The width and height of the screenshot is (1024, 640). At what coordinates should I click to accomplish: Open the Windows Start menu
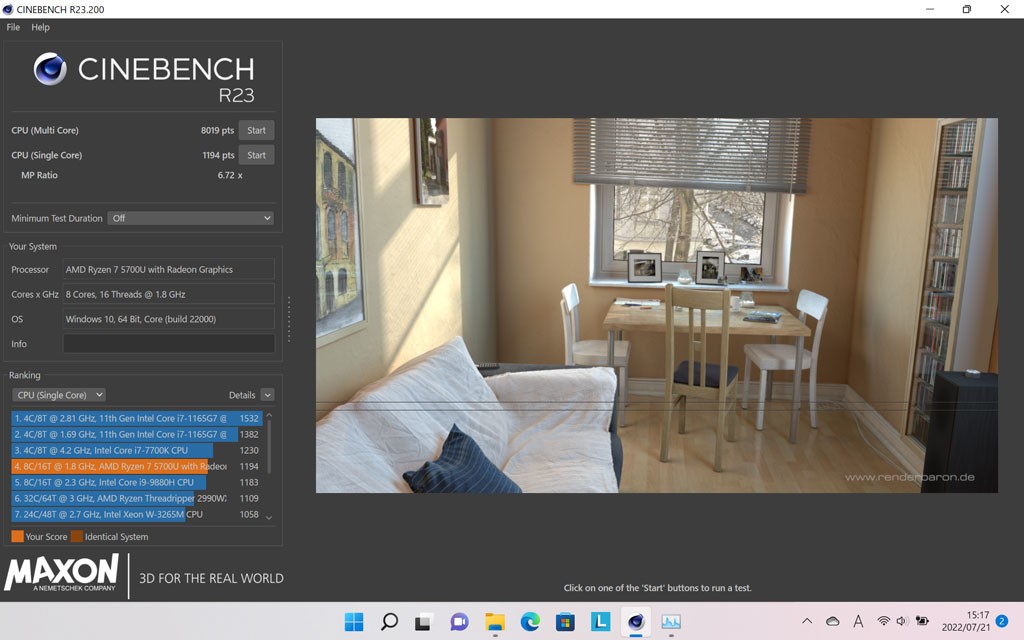pyautogui.click(x=354, y=622)
